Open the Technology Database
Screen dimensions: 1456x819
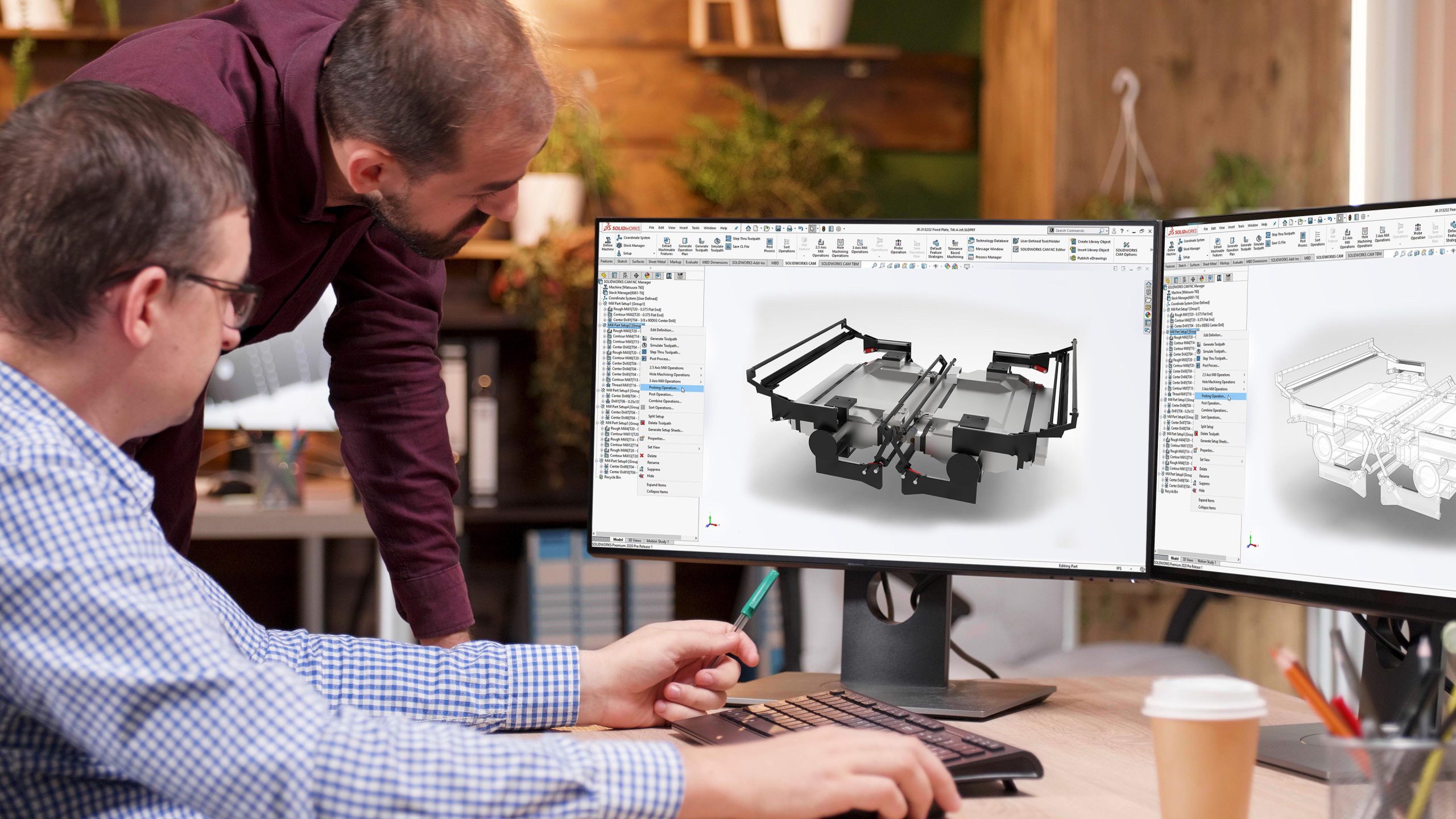click(988, 241)
